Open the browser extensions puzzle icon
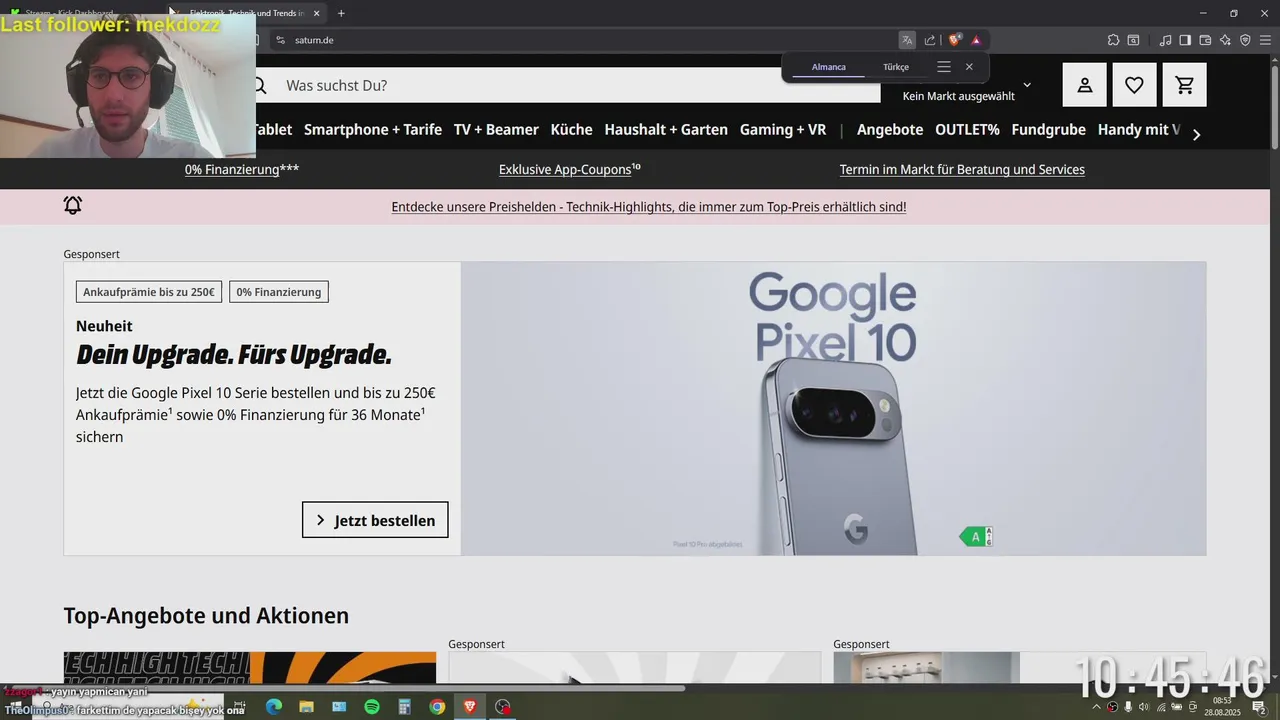 pyautogui.click(x=1113, y=40)
